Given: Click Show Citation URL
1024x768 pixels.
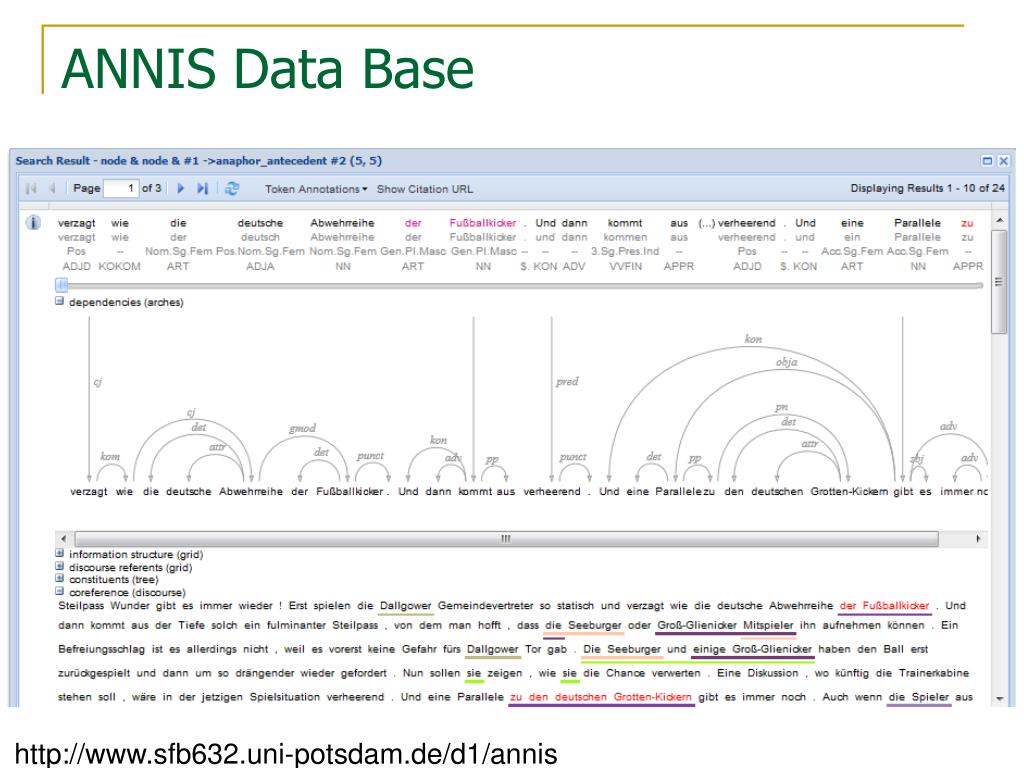Looking at the screenshot, I should [x=424, y=189].
